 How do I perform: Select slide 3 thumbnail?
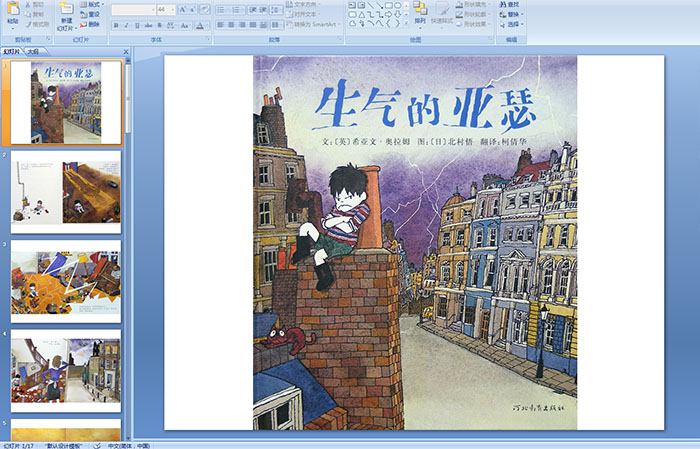coord(66,281)
